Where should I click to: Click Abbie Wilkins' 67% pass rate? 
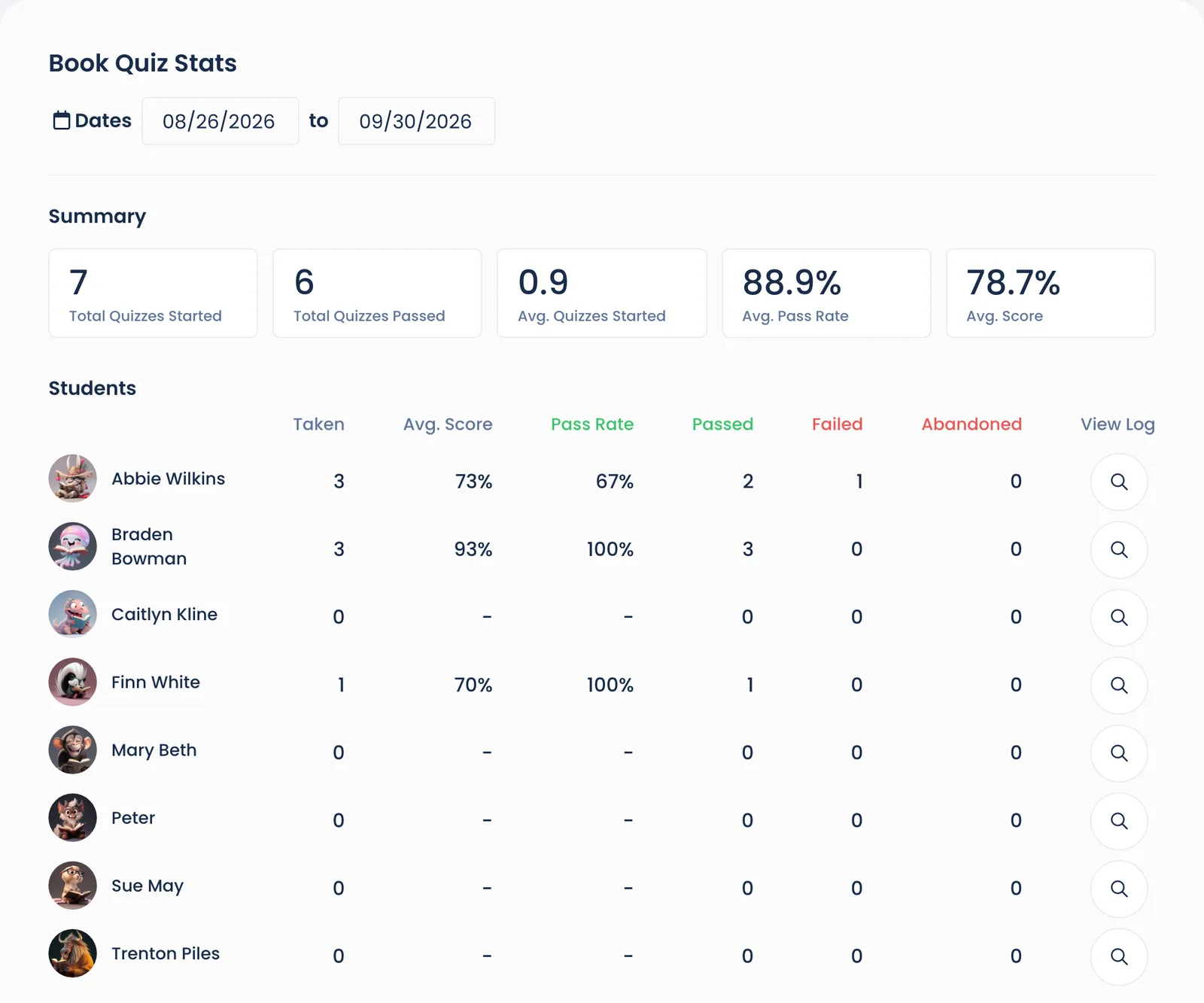point(615,482)
